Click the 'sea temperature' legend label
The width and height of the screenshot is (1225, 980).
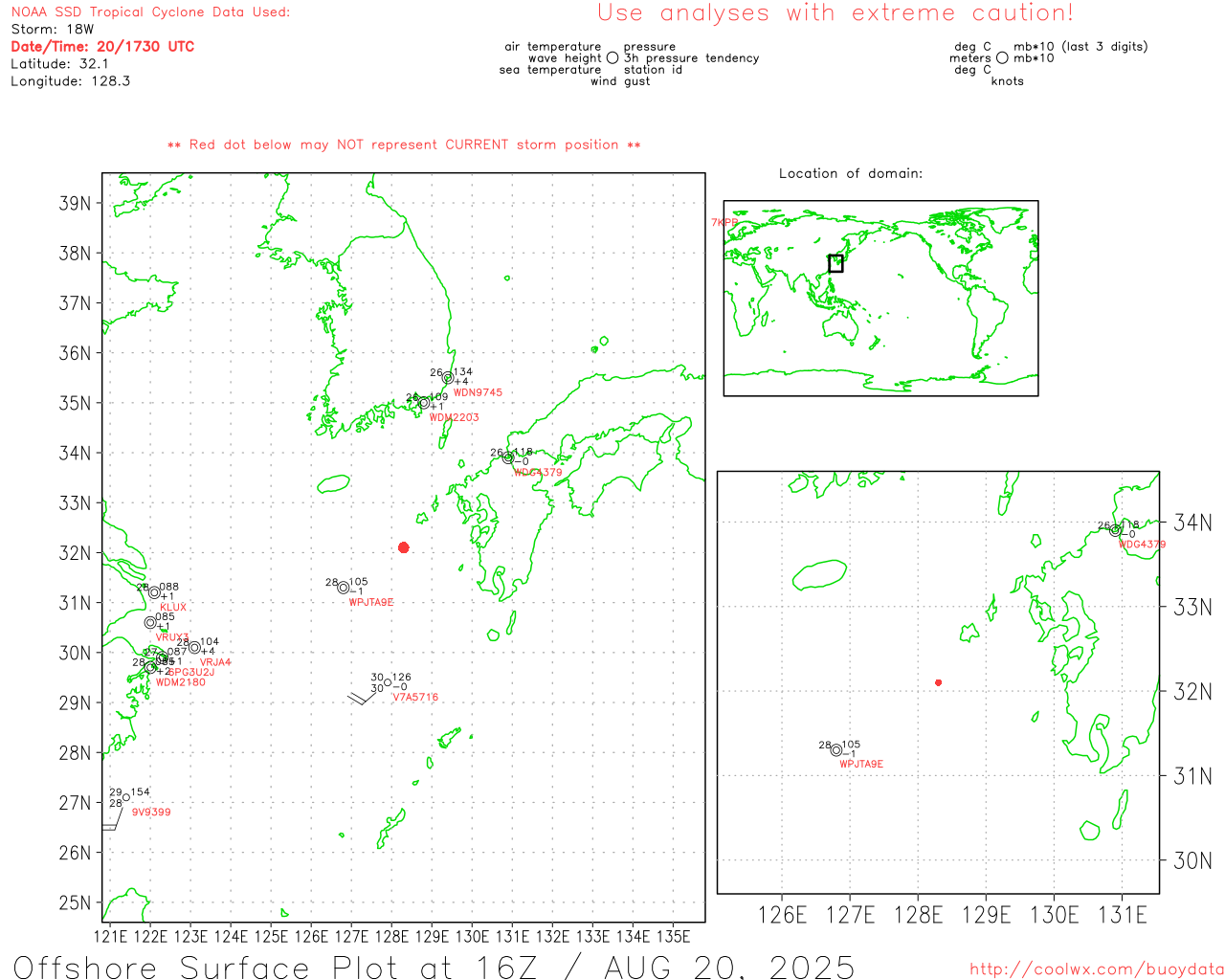click(x=550, y=70)
